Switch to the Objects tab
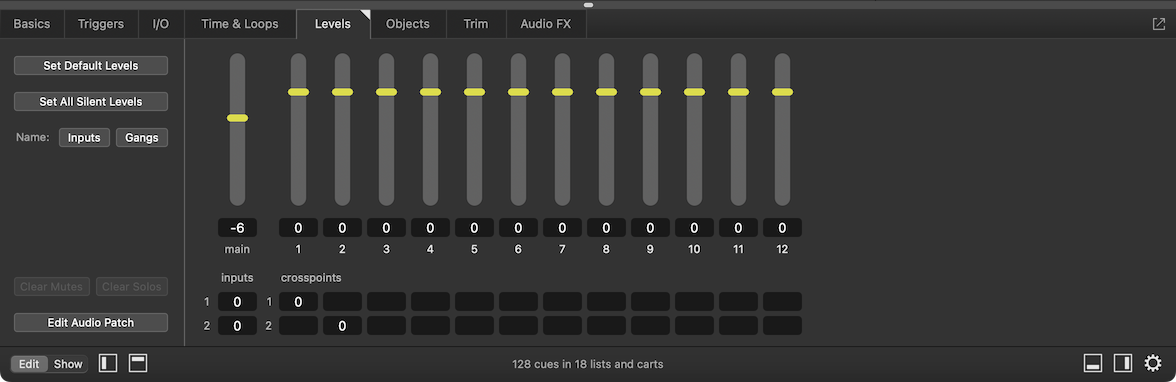The height and width of the screenshot is (382, 1176). tap(408, 24)
